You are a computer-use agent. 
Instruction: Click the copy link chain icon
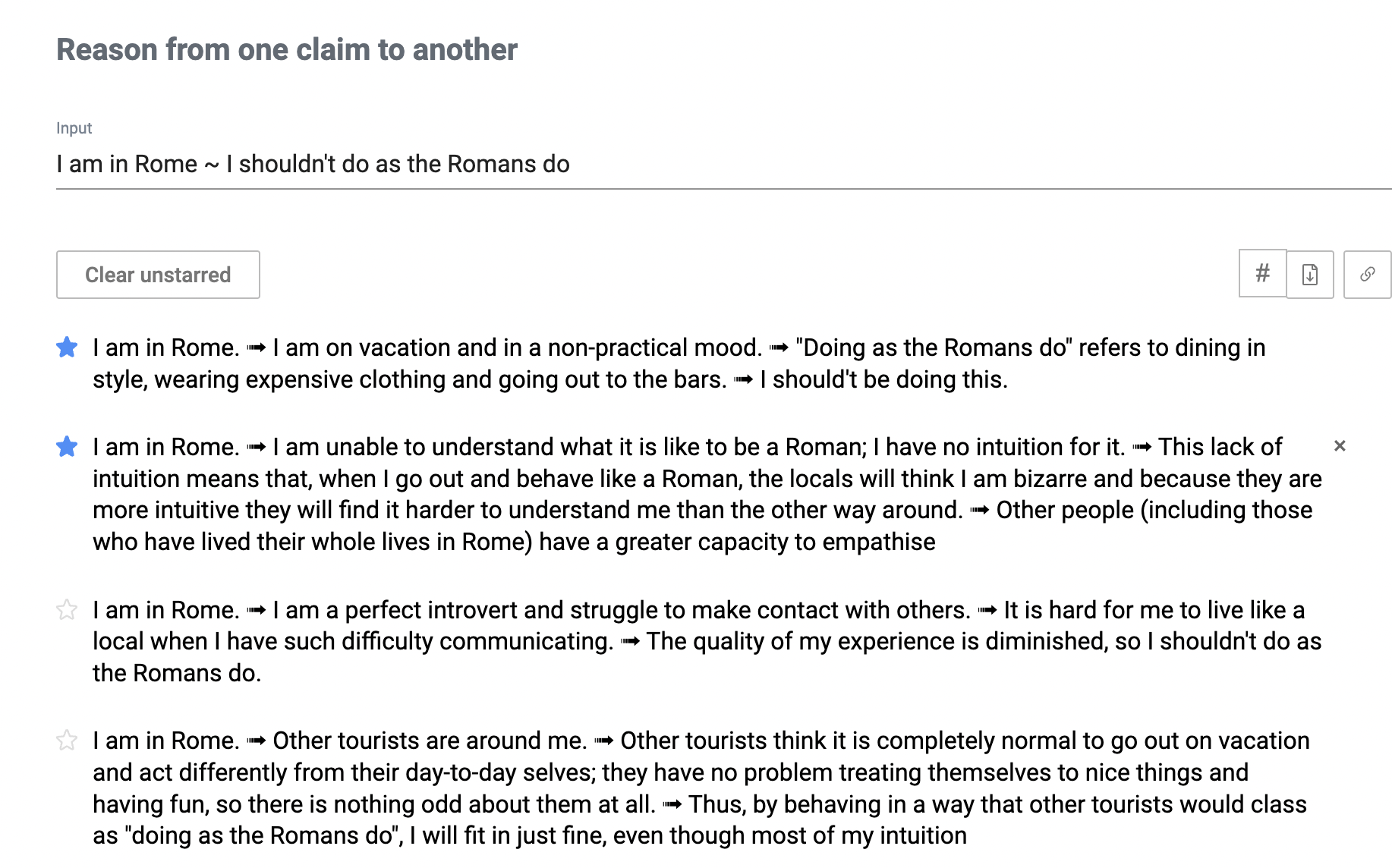(x=1367, y=275)
